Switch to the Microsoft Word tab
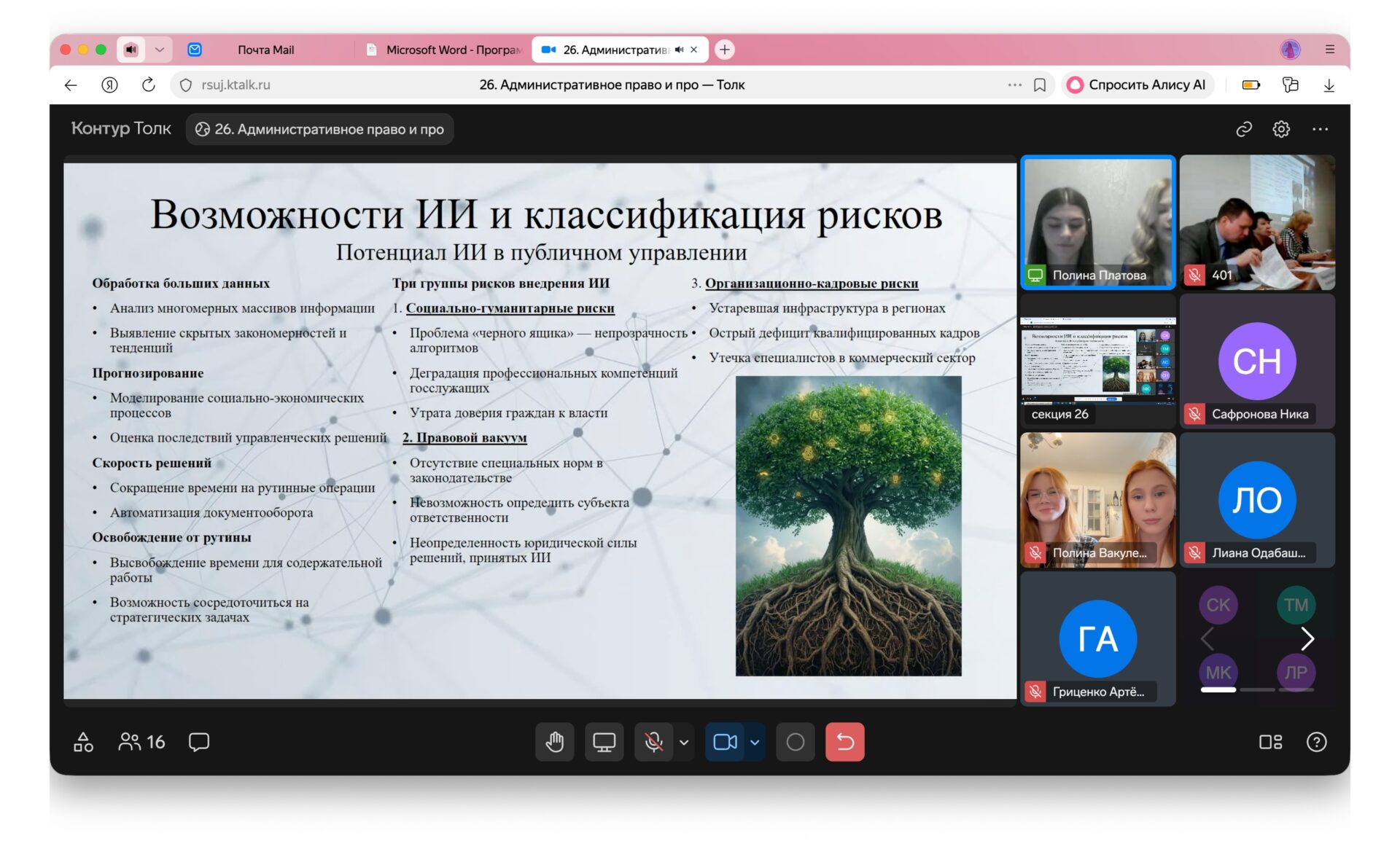The width and height of the screenshot is (1400, 841). [445, 50]
